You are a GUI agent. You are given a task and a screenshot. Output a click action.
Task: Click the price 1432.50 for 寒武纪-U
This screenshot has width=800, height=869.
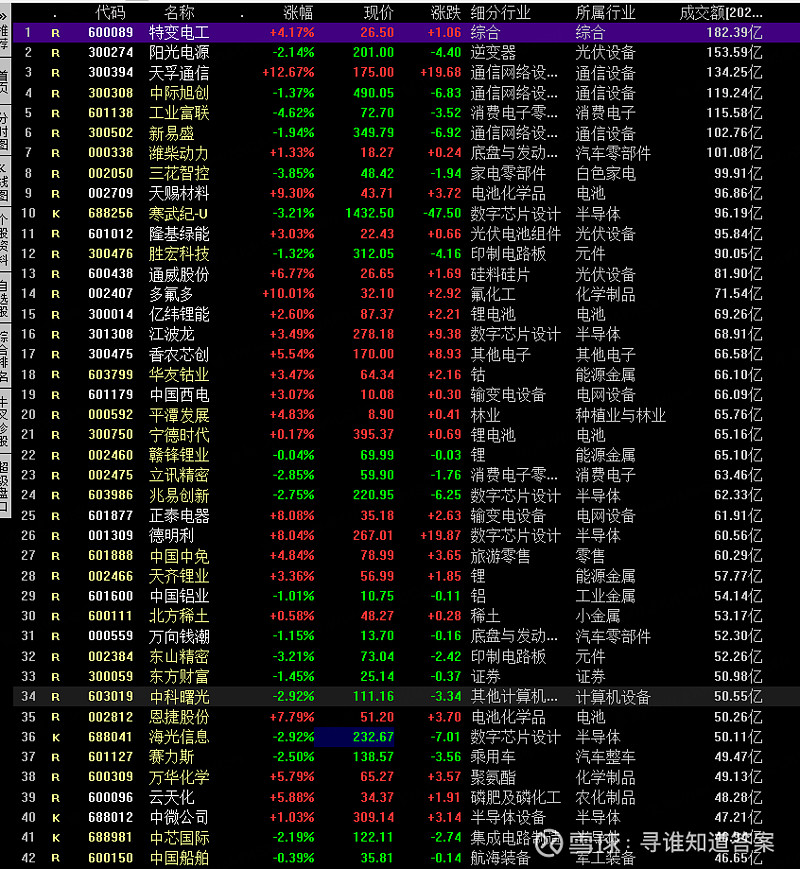coord(369,213)
